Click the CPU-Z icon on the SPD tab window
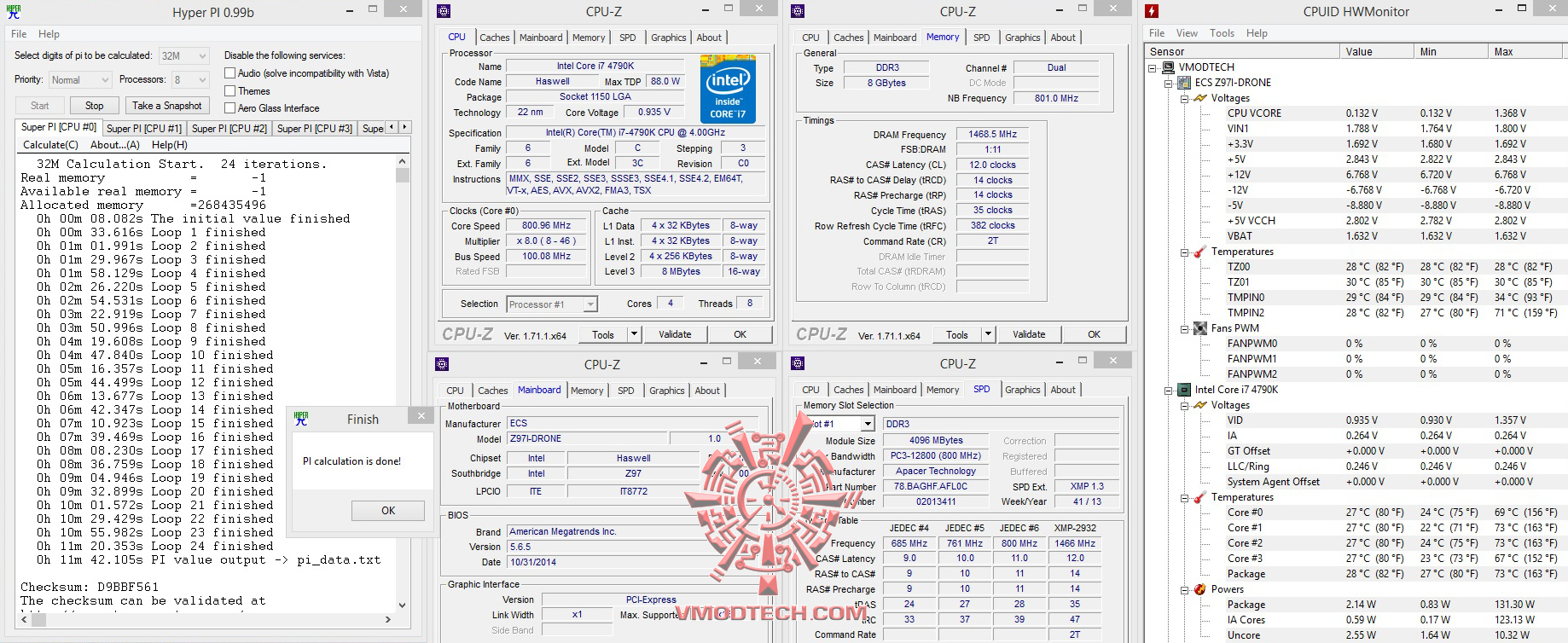This screenshot has width=1568, height=643. pyautogui.click(x=798, y=363)
